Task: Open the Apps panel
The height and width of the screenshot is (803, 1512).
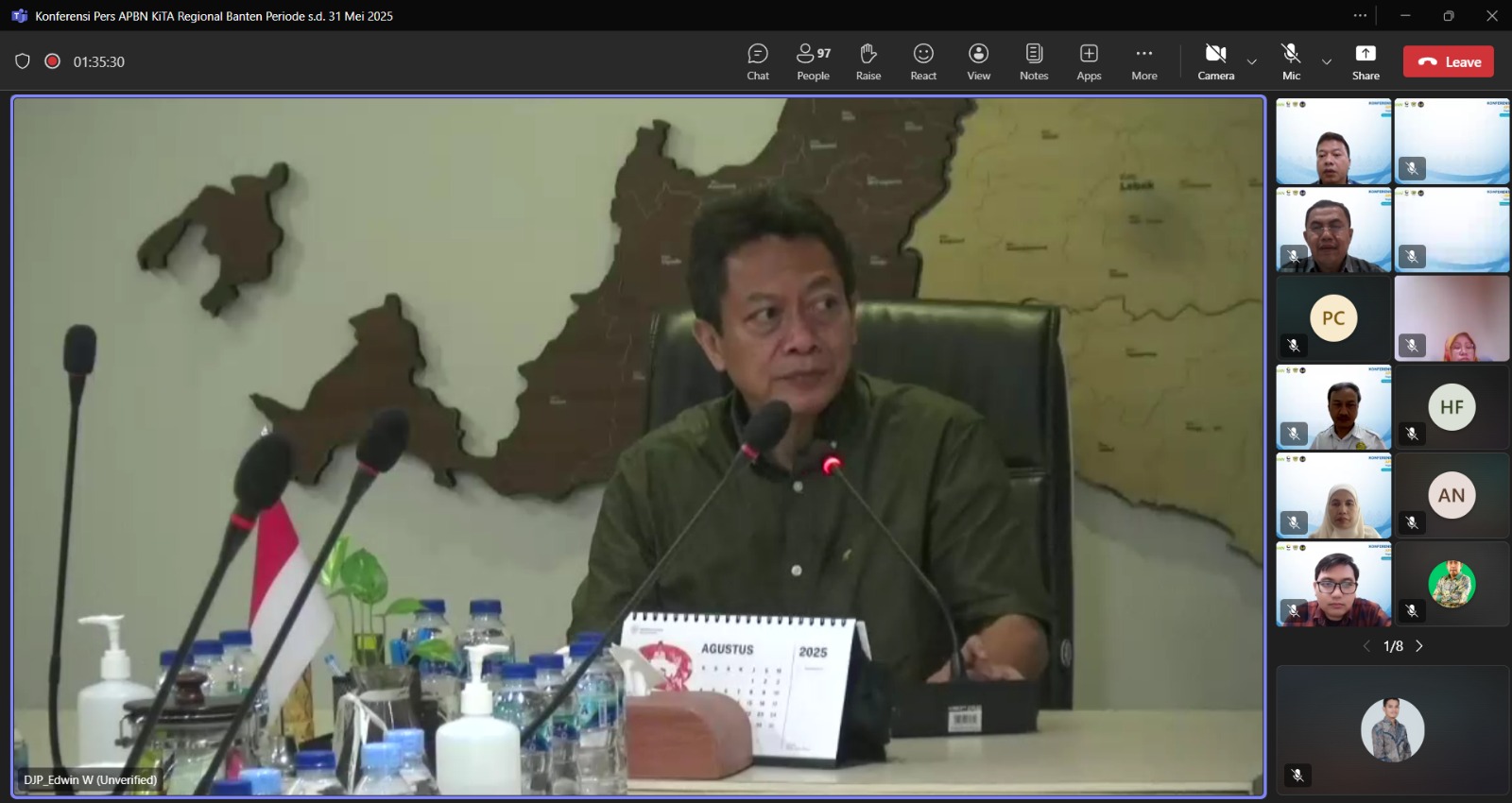Action: (1089, 61)
